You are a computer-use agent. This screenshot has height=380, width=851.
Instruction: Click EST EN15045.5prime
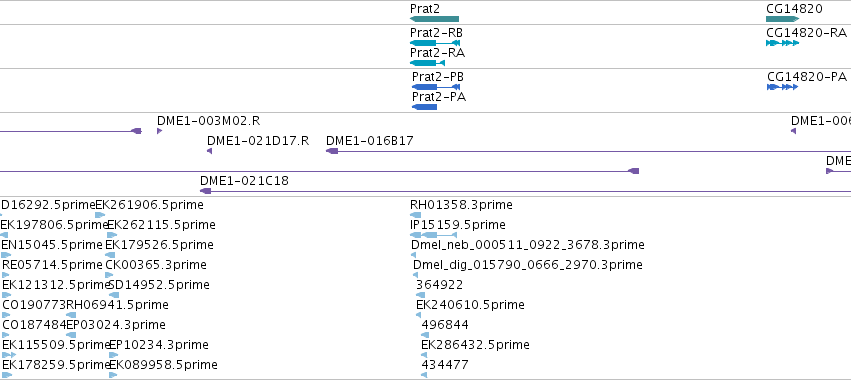(5, 255)
